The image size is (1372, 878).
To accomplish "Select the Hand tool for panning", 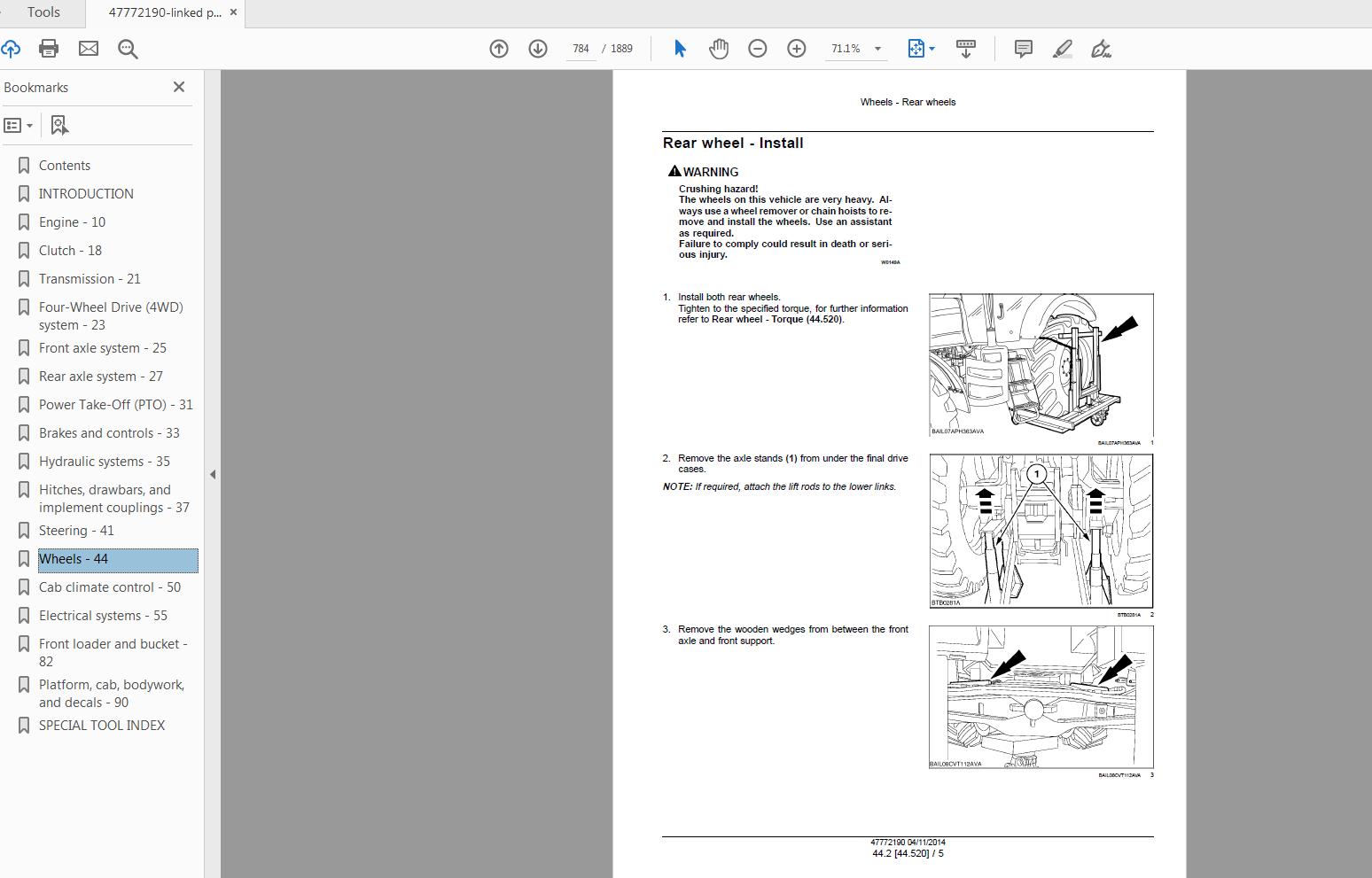I will (x=718, y=49).
